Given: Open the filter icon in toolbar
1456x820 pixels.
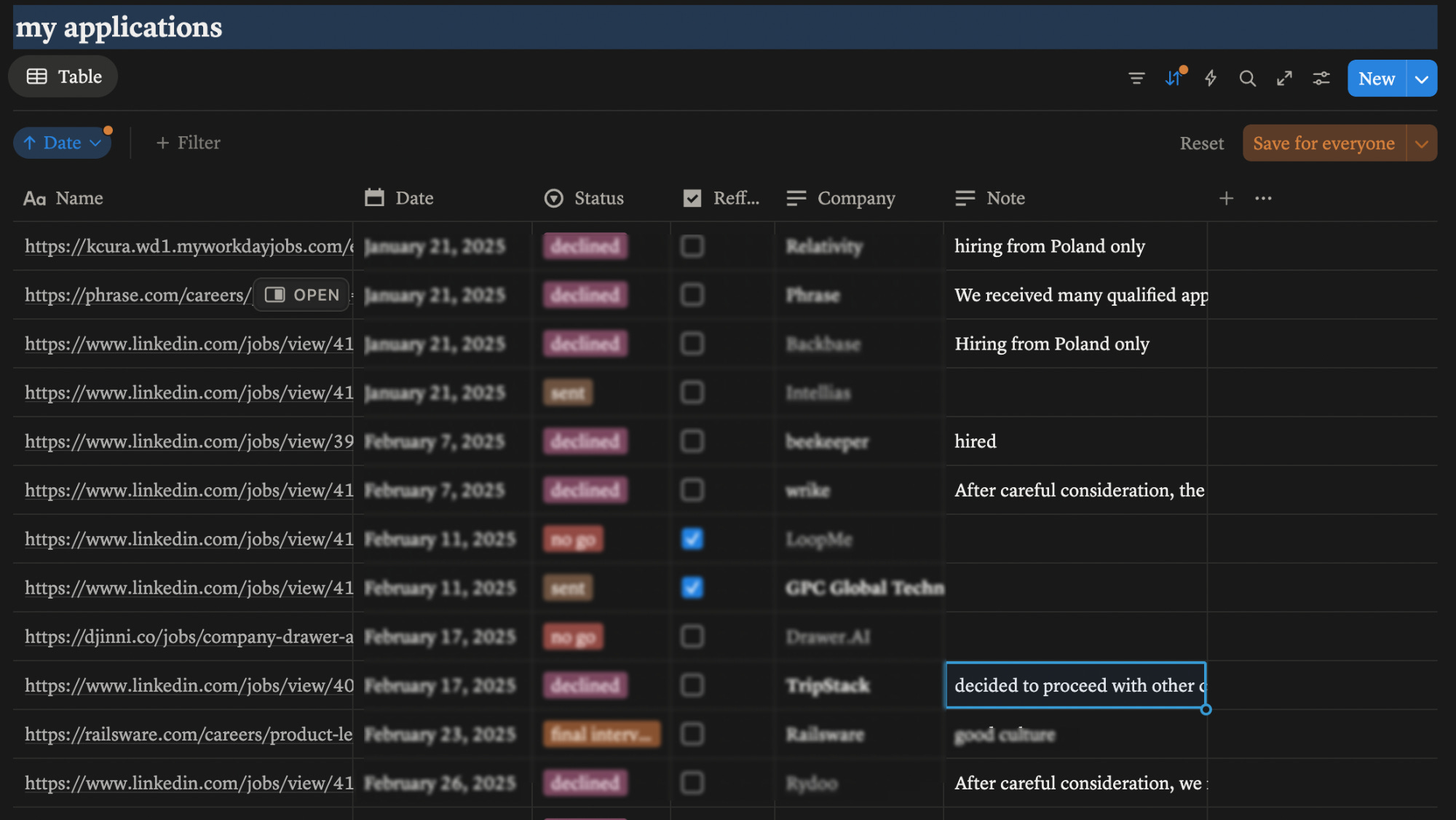Looking at the screenshot, I should click(x=1136, y=78).
